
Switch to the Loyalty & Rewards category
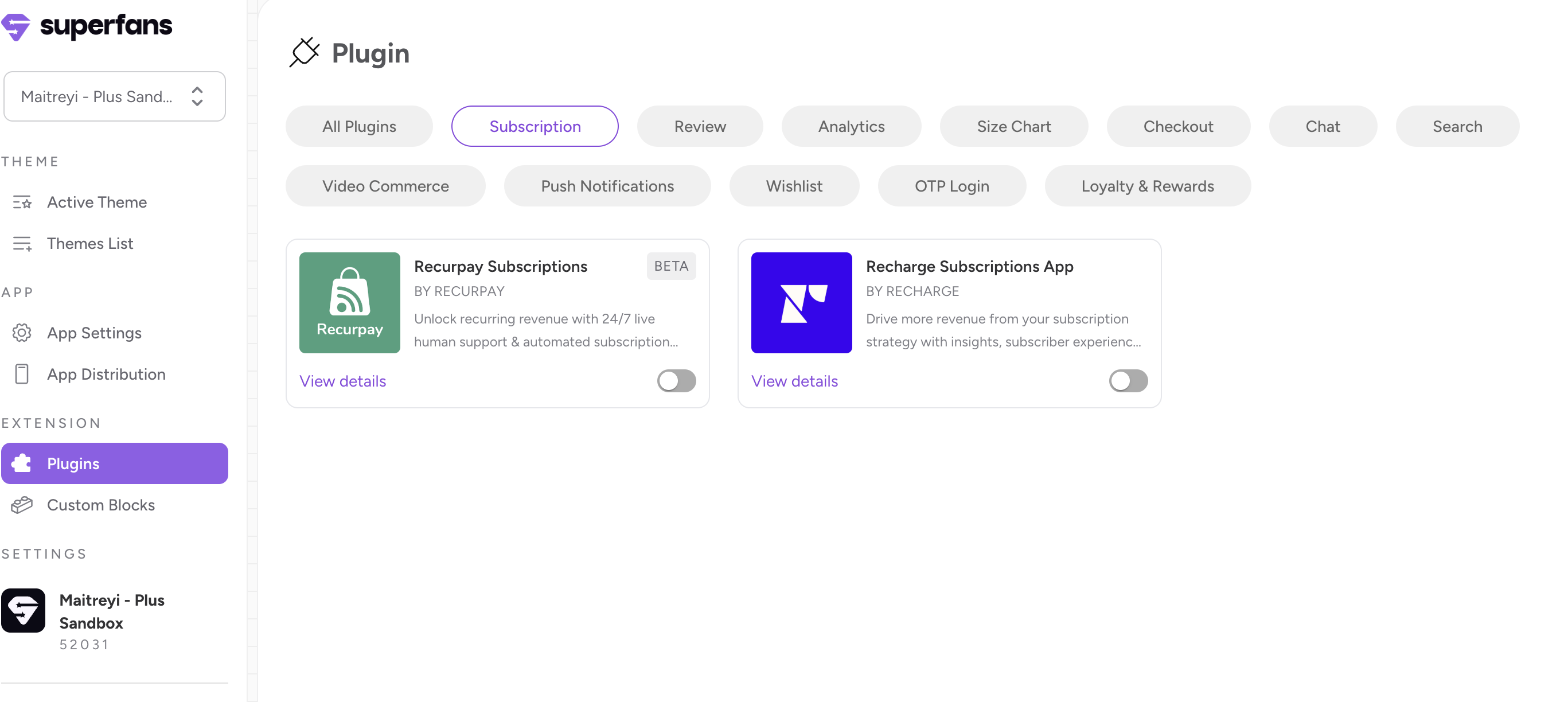pyautogui.click(x=1147, y=186)
